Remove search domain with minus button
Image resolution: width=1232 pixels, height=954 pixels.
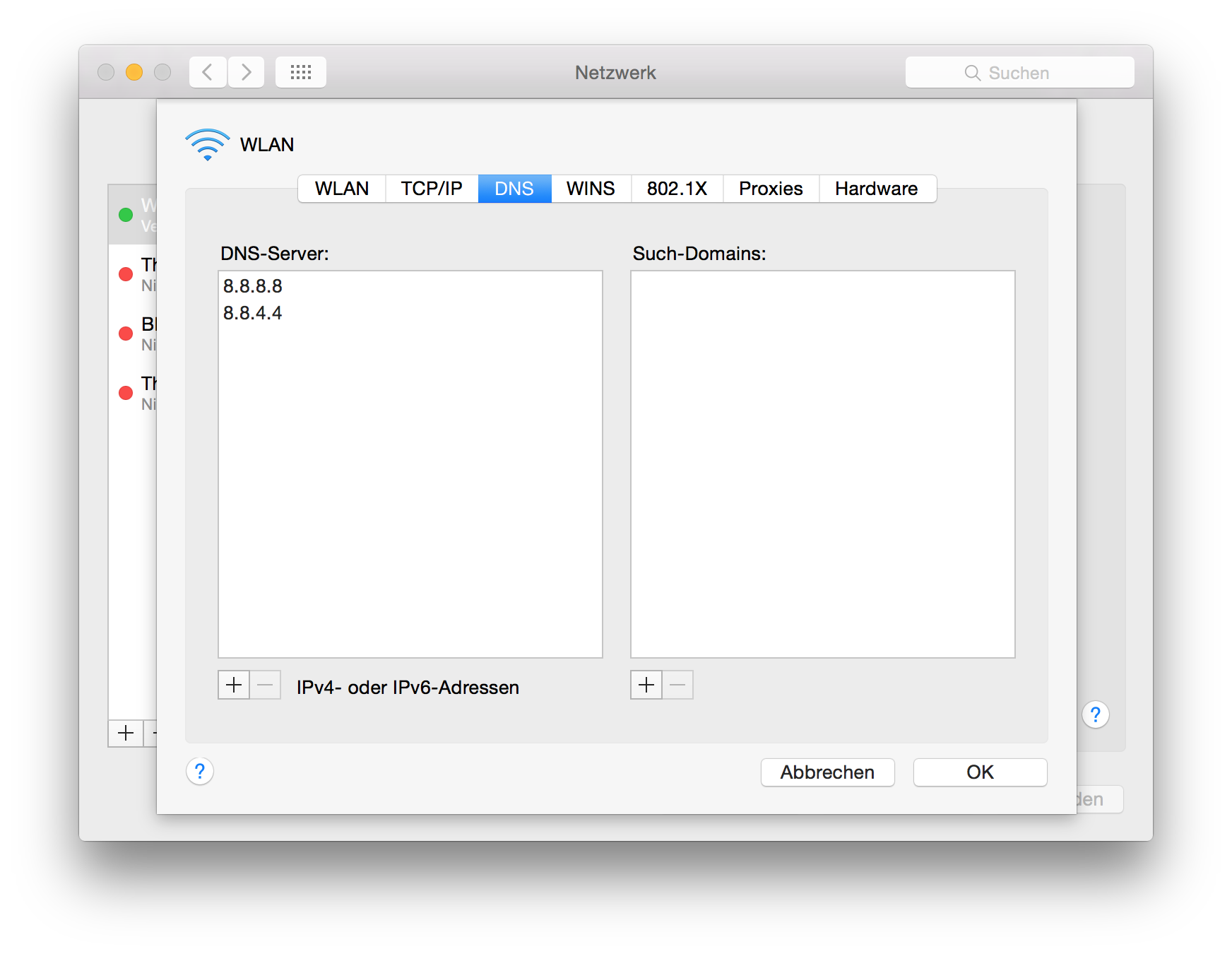click(x=677, y=685)
